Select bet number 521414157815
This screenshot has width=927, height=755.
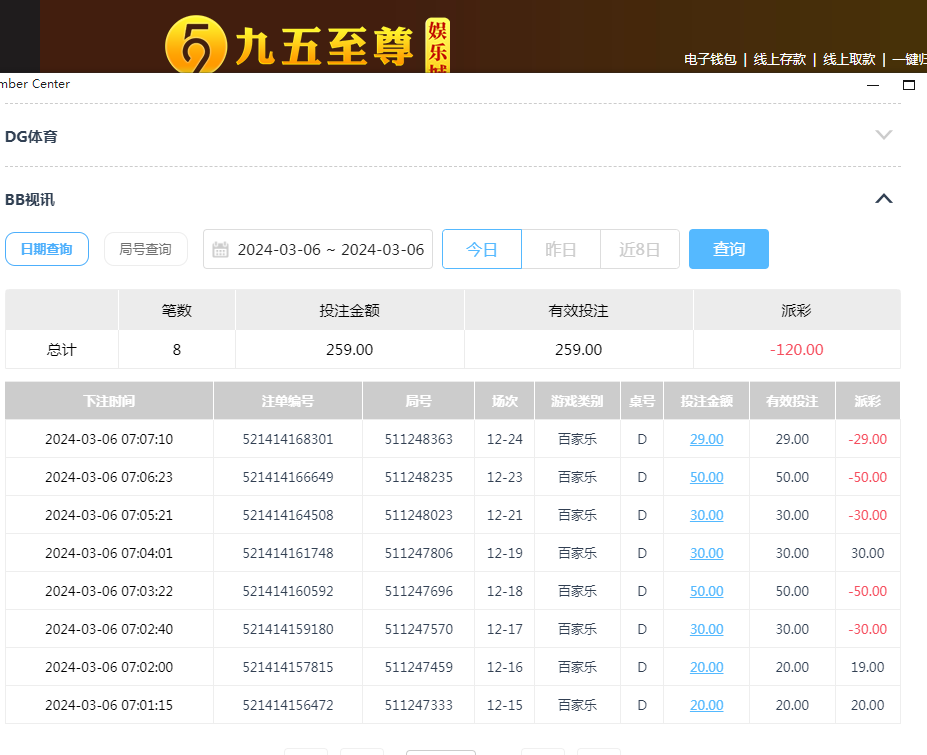click(288, 667)
